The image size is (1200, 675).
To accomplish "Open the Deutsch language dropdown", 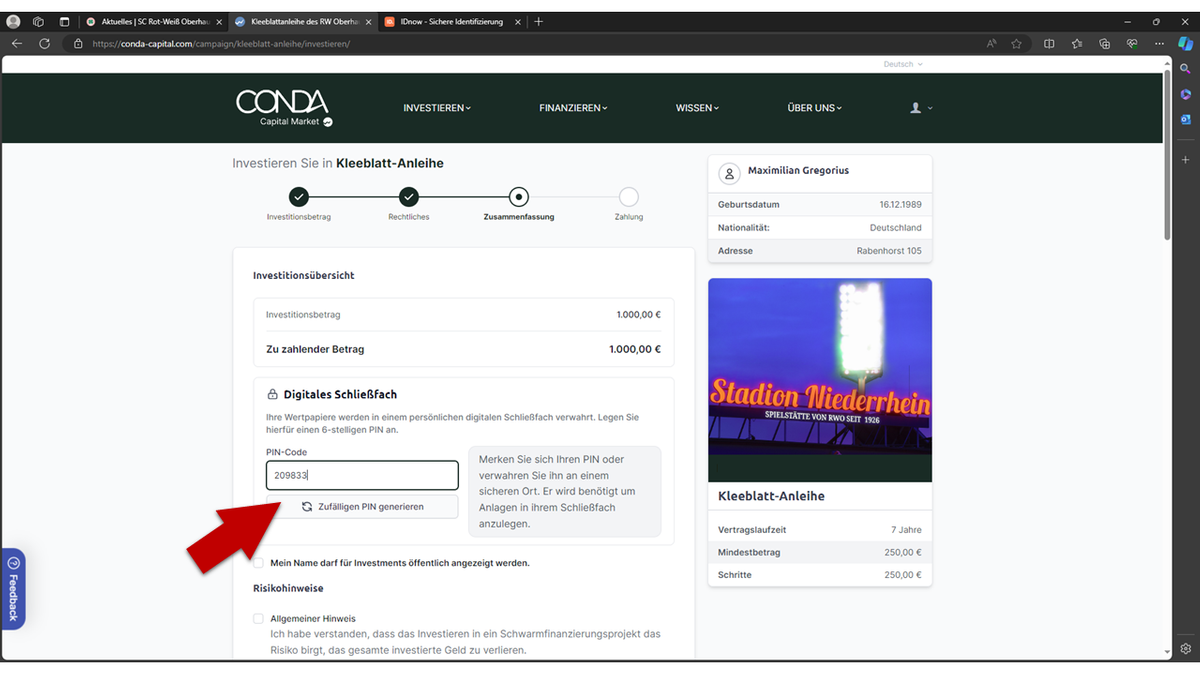I will [x=903, y=64].
